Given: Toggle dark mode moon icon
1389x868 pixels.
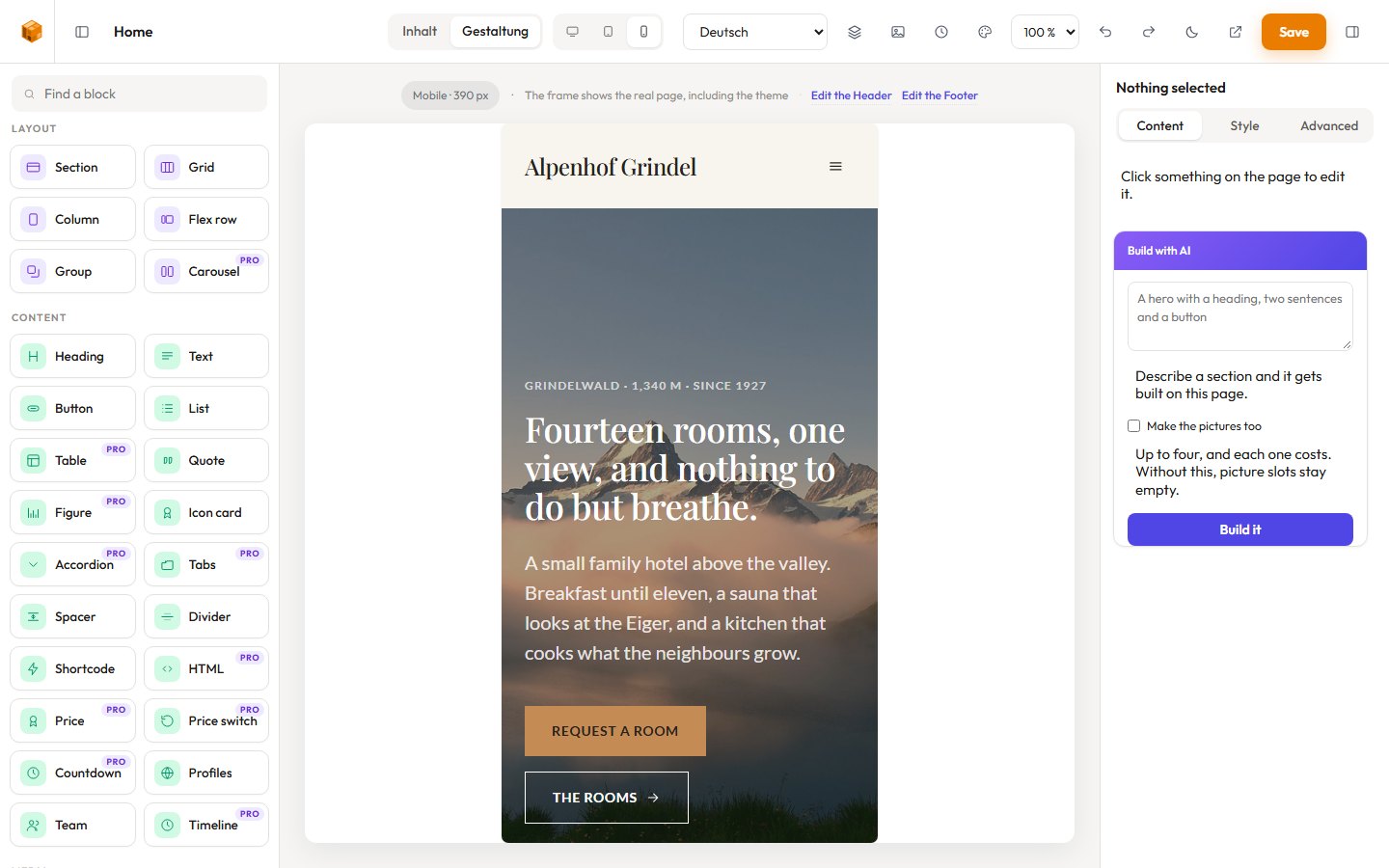Looking at the screenshot, I should (1192, 32).
